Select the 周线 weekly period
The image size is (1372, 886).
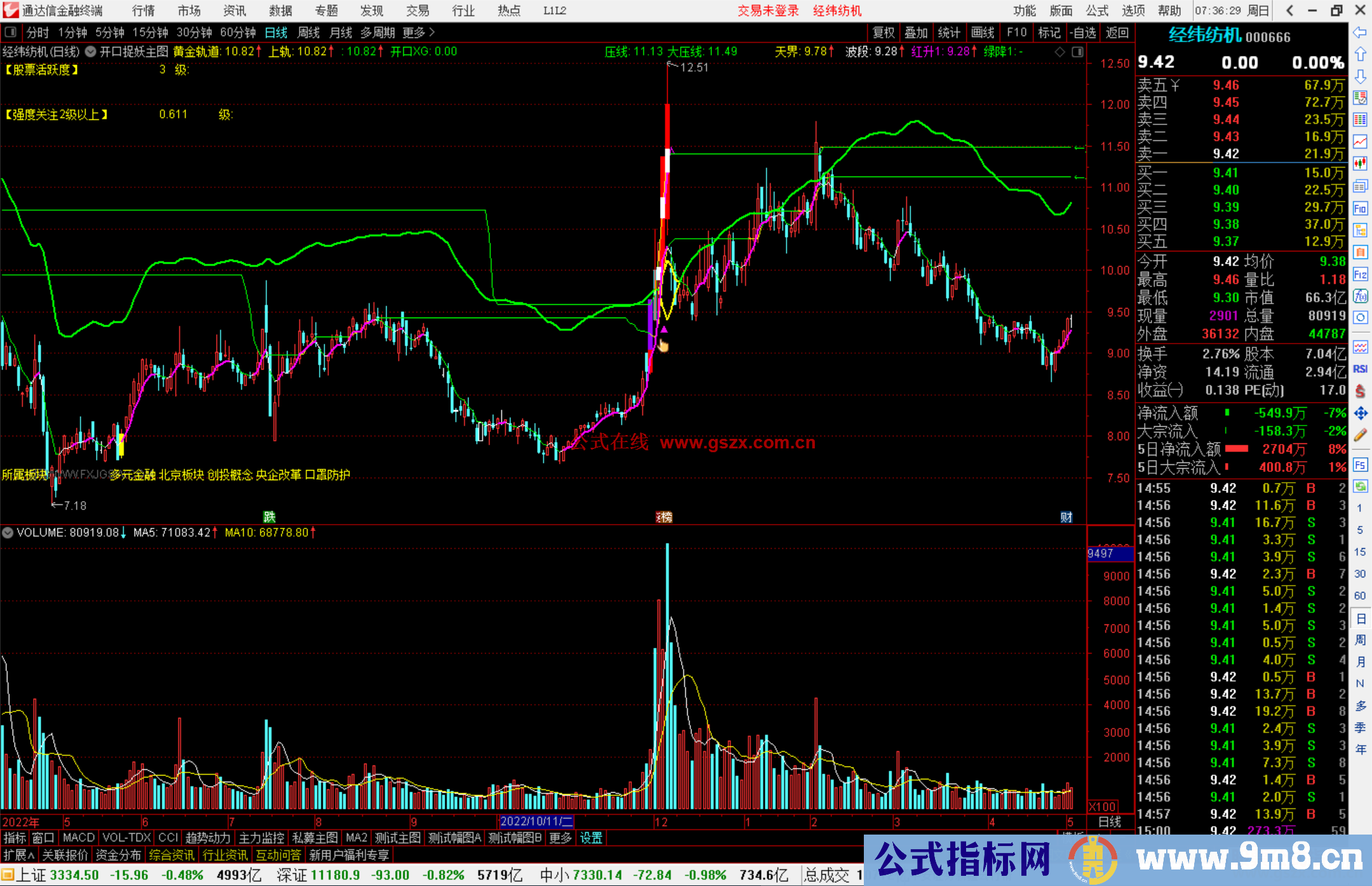tap(309, 32)
